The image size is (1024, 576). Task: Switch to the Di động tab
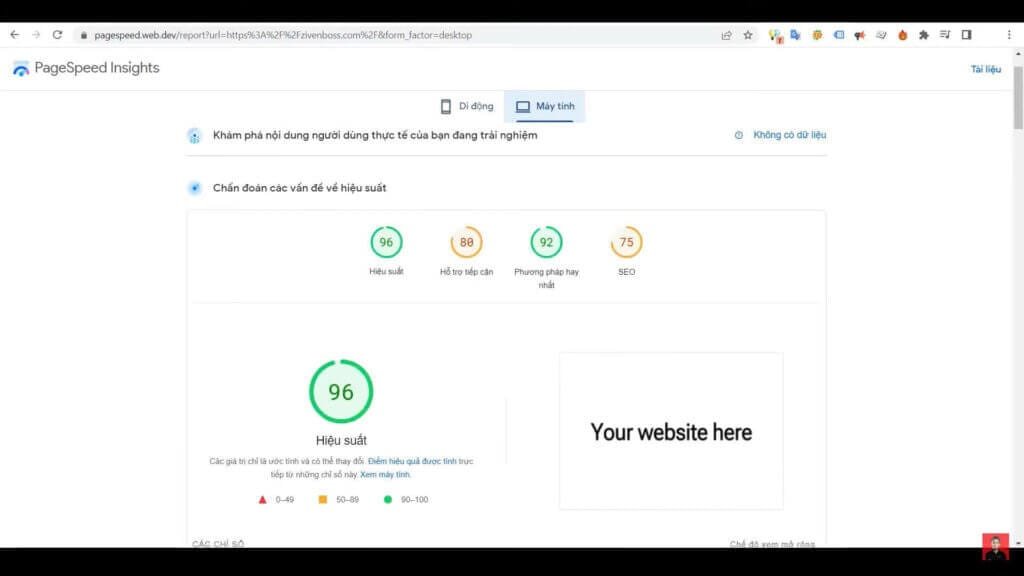point(467,106)
